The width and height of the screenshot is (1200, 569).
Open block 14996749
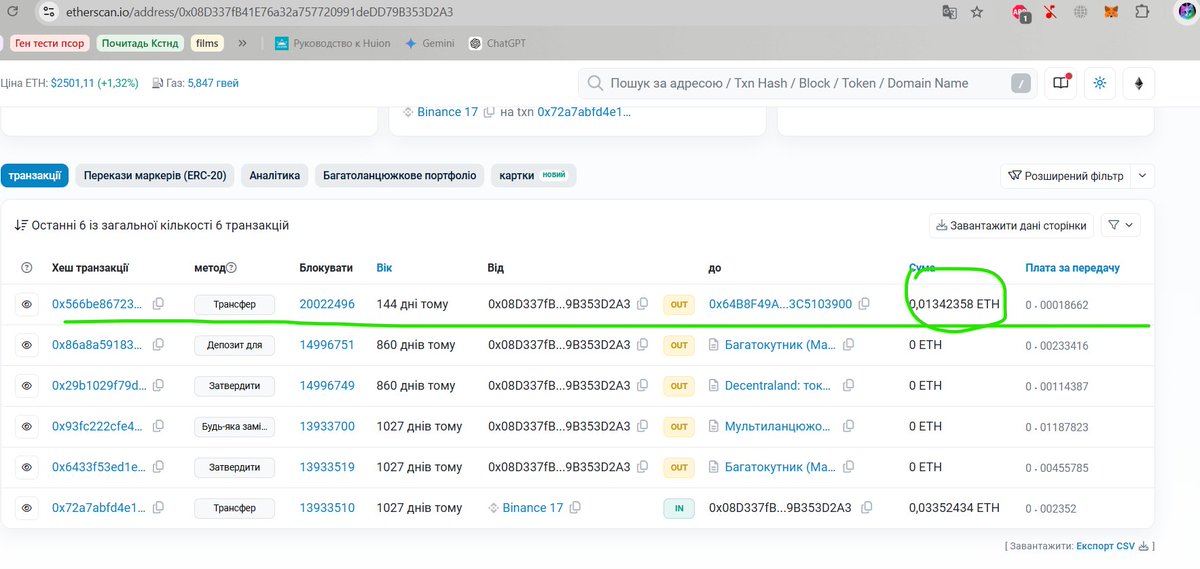[x=327, y=386]
